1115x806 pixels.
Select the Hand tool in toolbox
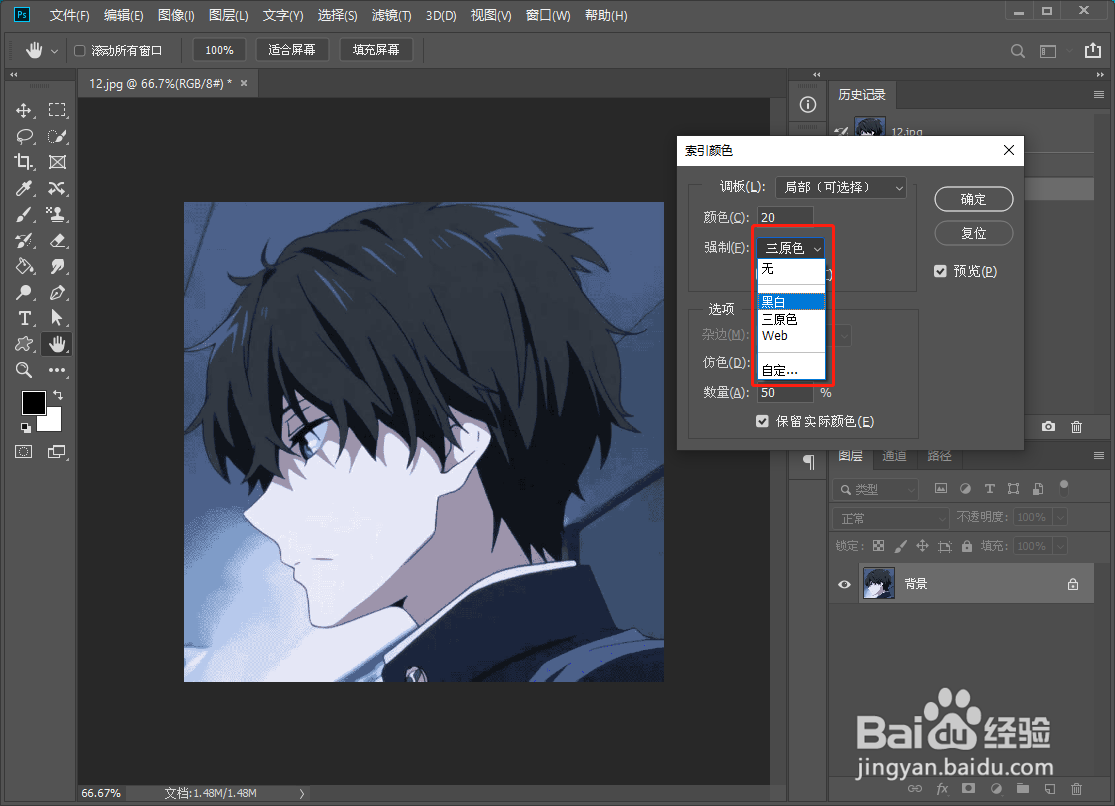tap(57, 344)
